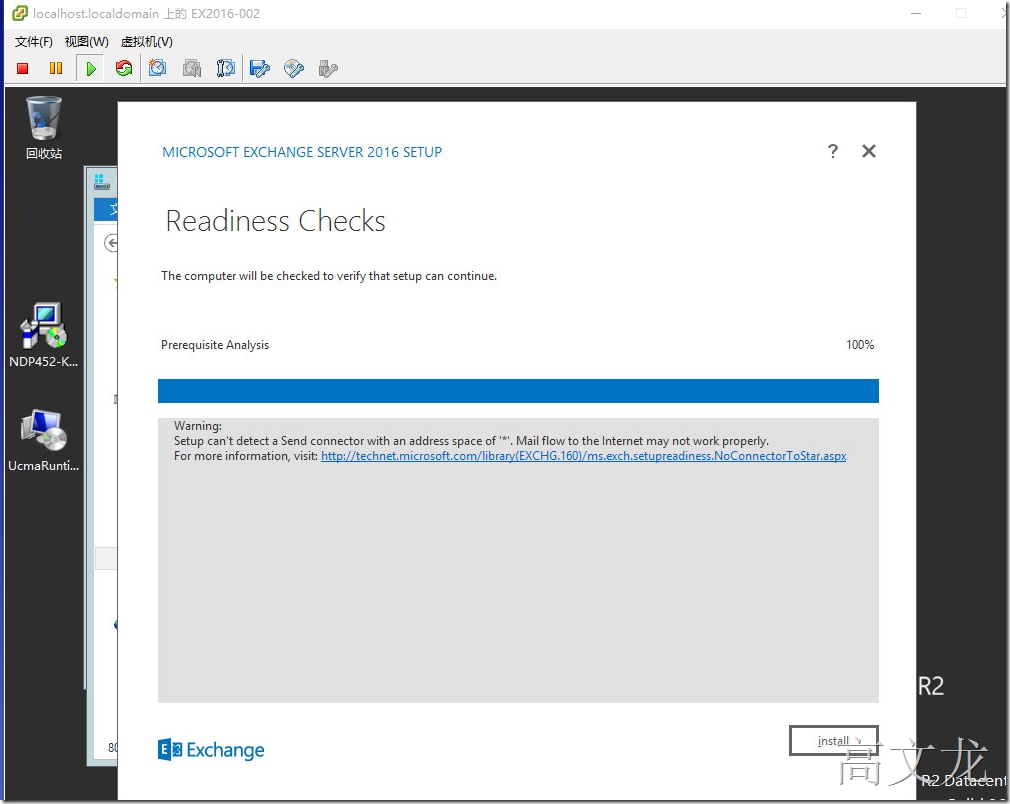Screen dimensions: 1010x804
Task: Click the Exchange logo at bottom
Action: click(211, 750)
